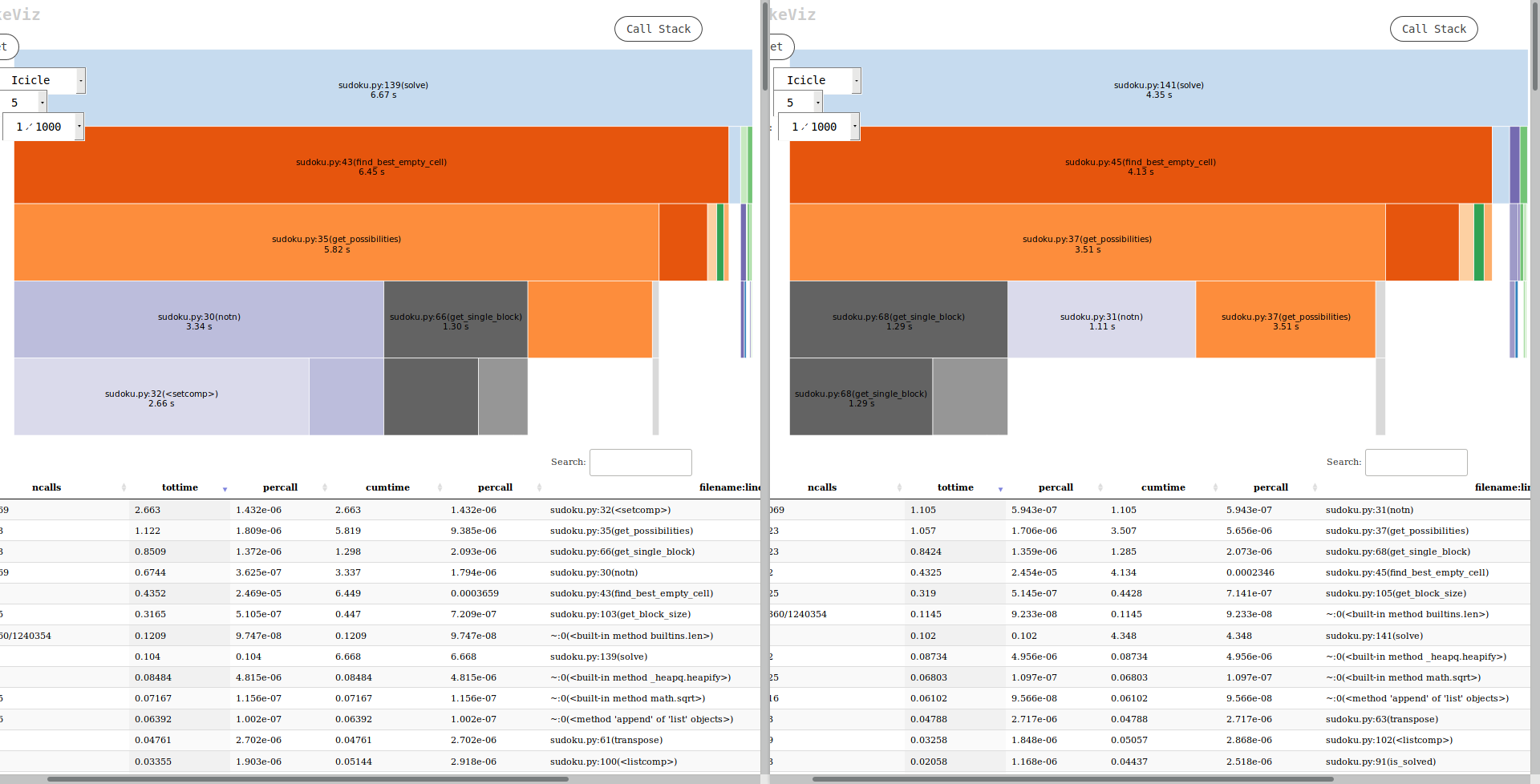The height and width of the screenshot is (784, 1540).
Task: Click cumtime sort indicator in right table
Action: [x=1215, y=487]
